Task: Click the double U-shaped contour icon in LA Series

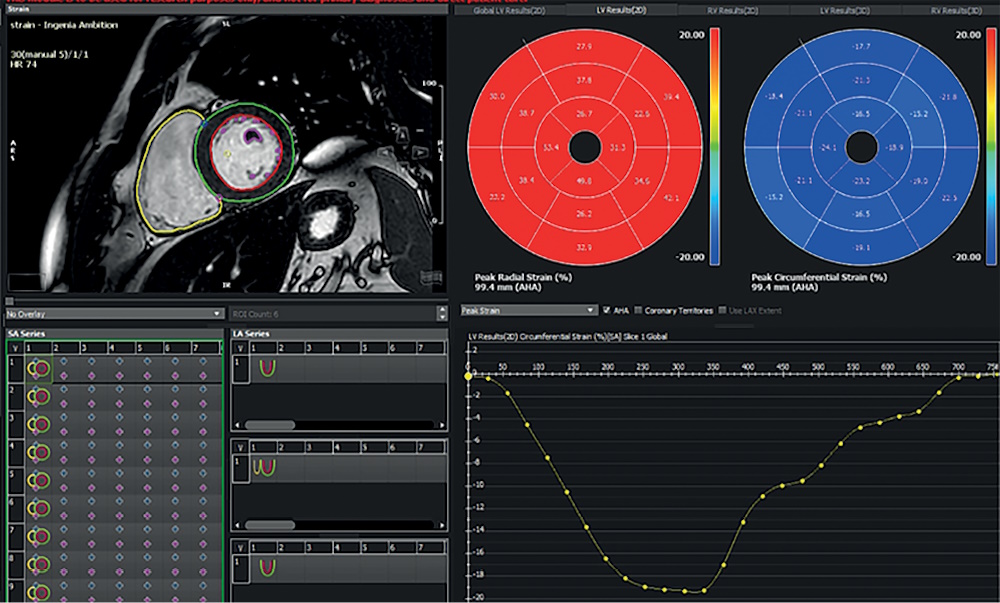Action: (264, 467)
